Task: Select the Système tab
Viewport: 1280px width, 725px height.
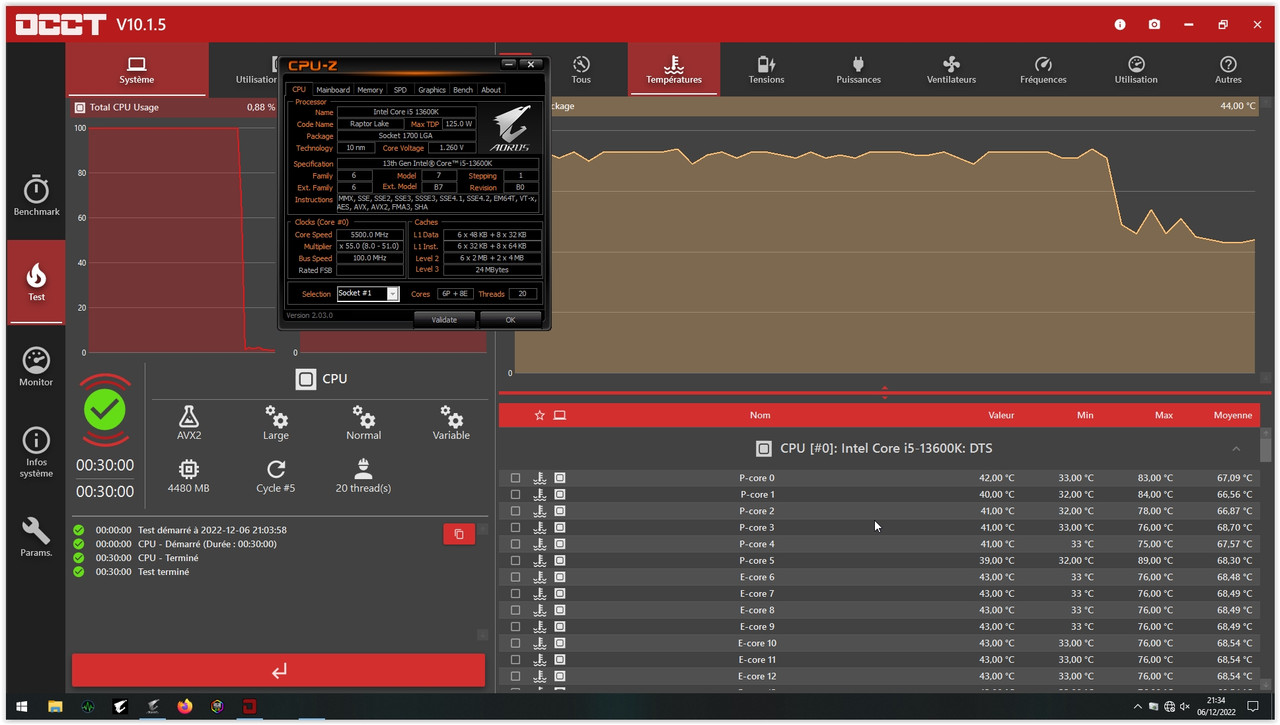Action: 137,69
